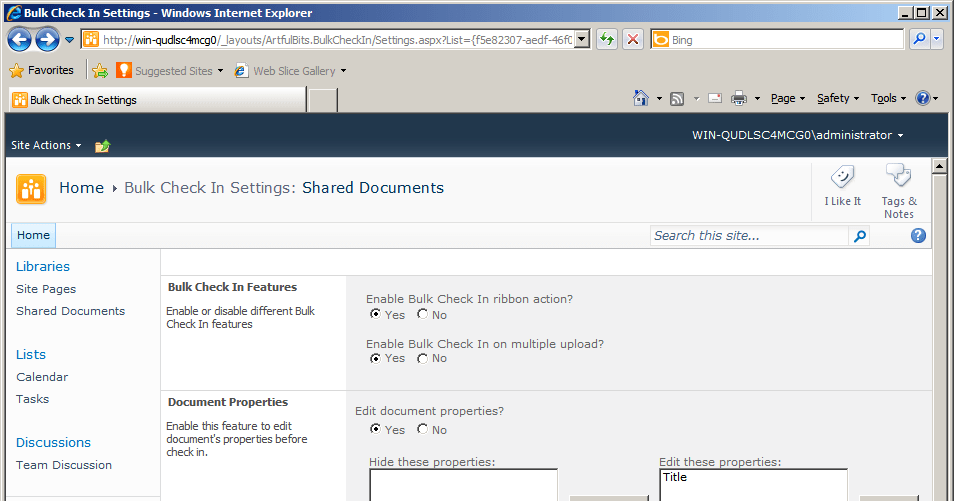Go to the Calendar list link
This screenshot has width=954, height=501.
(x=42, y=377)
